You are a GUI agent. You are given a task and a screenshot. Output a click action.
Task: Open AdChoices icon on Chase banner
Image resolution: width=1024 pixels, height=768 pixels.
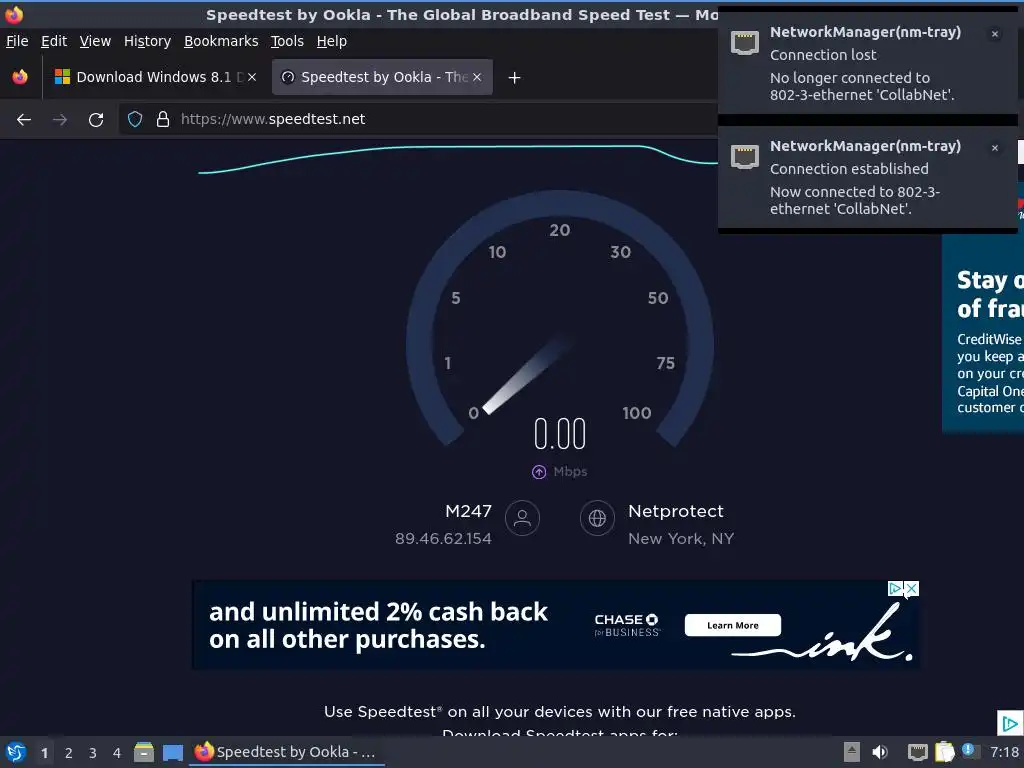tap(896, 588)
